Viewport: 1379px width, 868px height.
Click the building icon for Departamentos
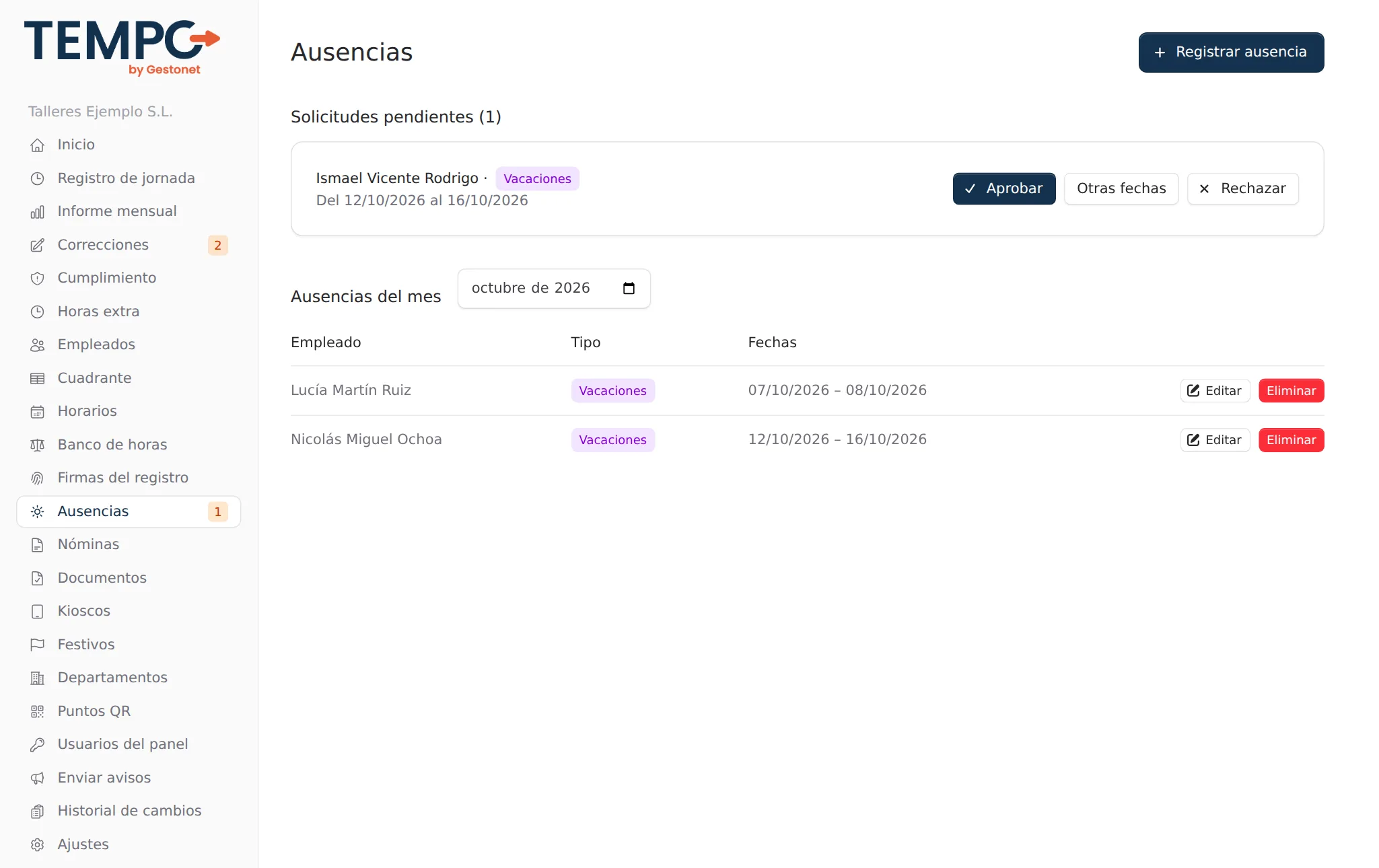pos(38,678)
